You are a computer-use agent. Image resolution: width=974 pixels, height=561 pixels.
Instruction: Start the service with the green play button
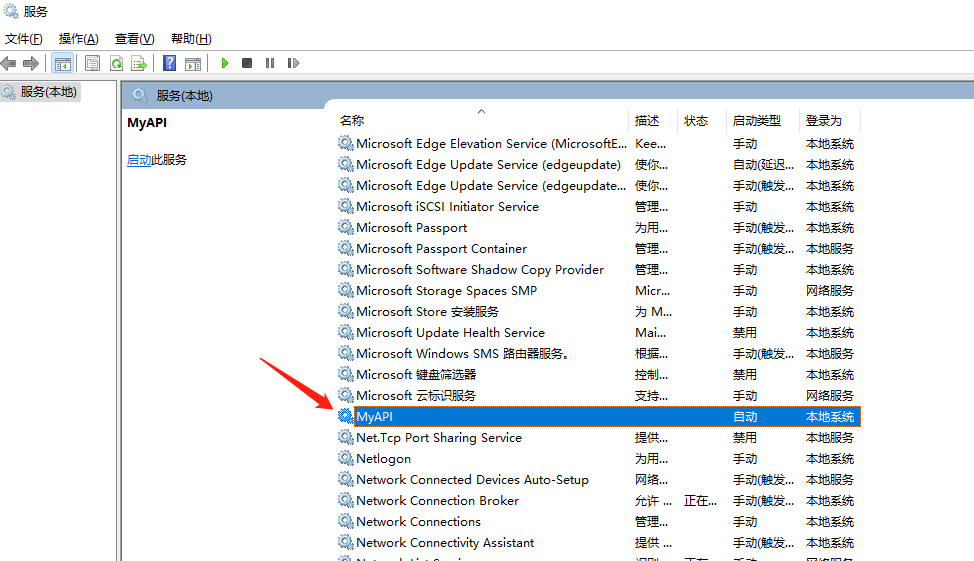click(x=225, y=63)
